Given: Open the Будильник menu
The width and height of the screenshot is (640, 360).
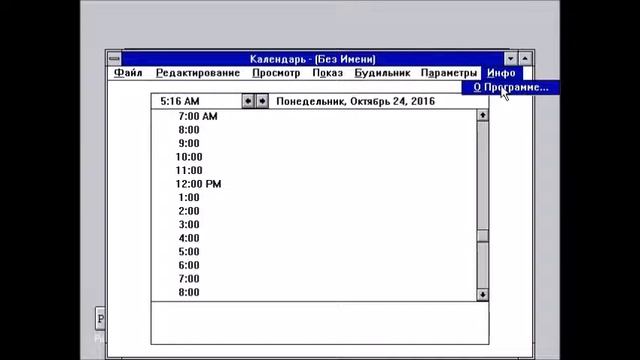Looking at the screenshot, I should click(x=382, y=73).
